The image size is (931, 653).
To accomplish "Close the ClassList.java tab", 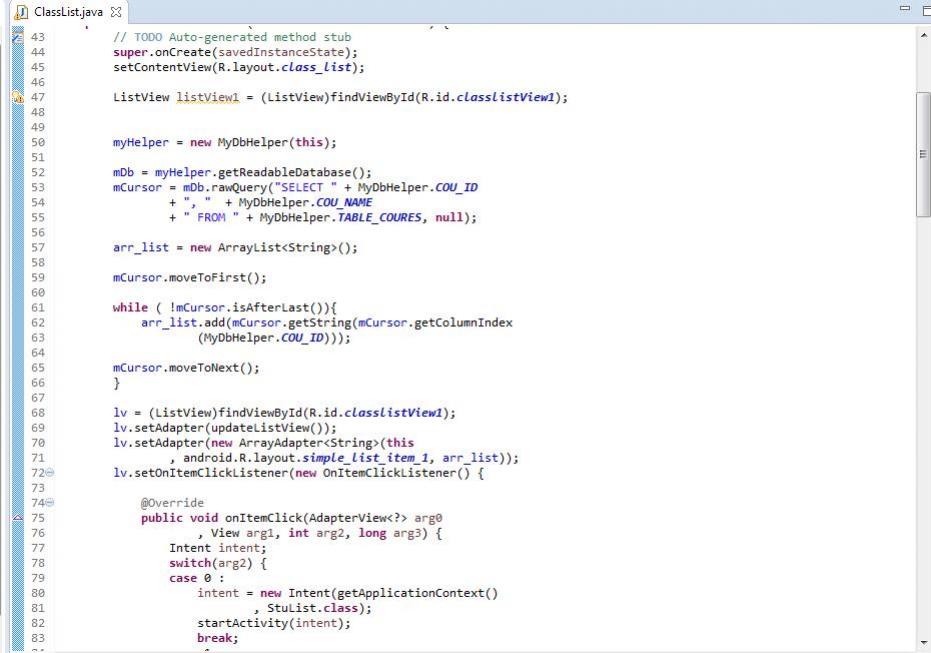I will [x=116, y=12].
